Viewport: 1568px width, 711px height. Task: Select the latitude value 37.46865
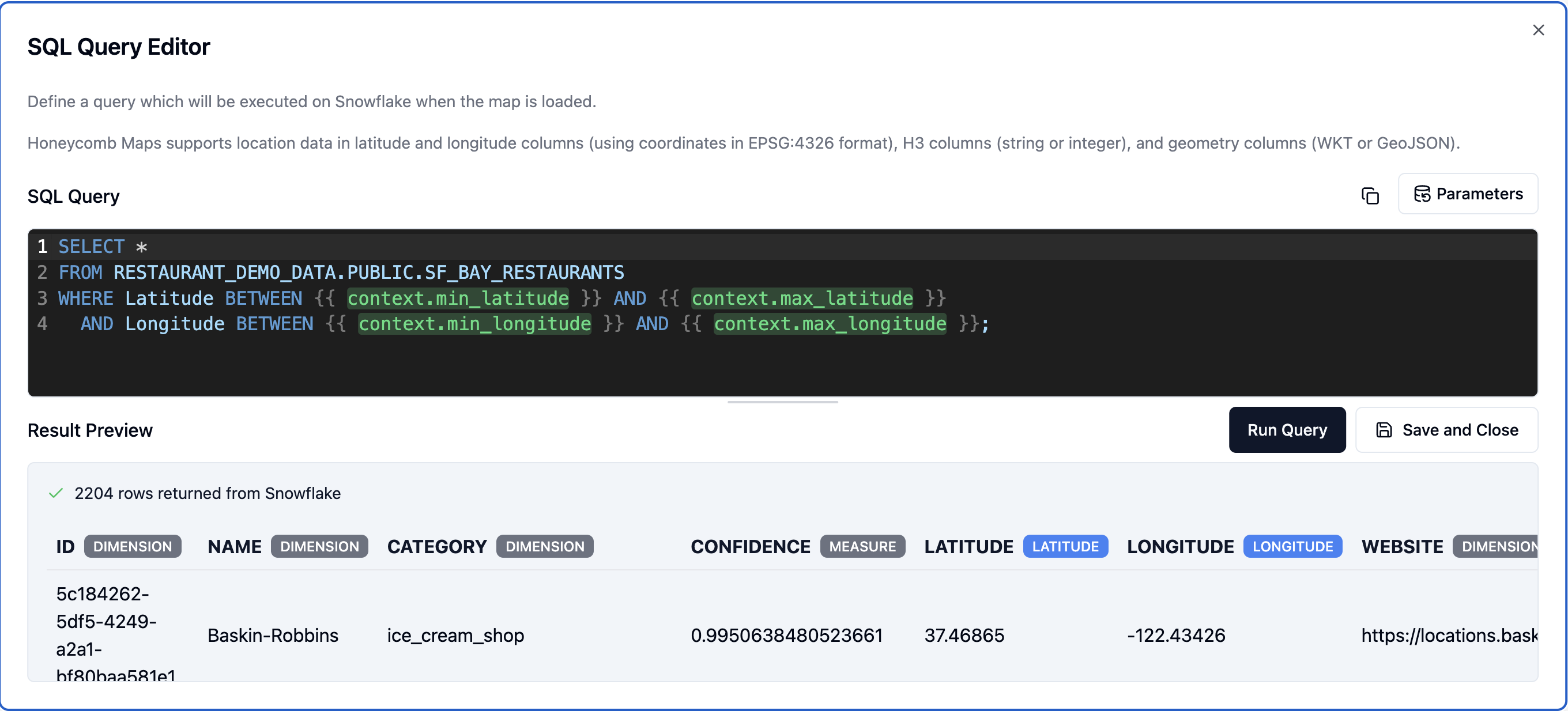[964, 635]
